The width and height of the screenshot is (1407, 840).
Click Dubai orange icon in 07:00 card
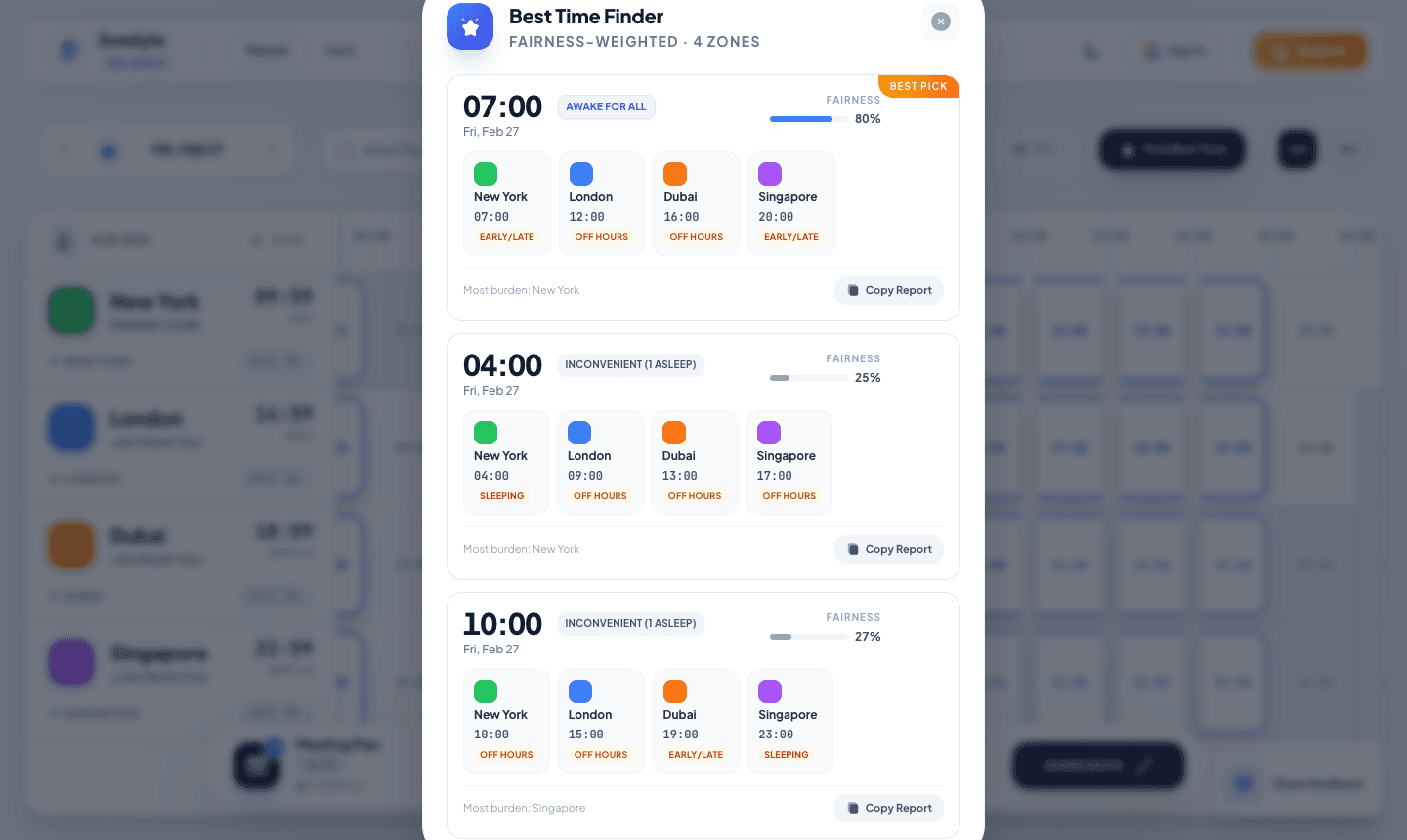pos(675,174)
